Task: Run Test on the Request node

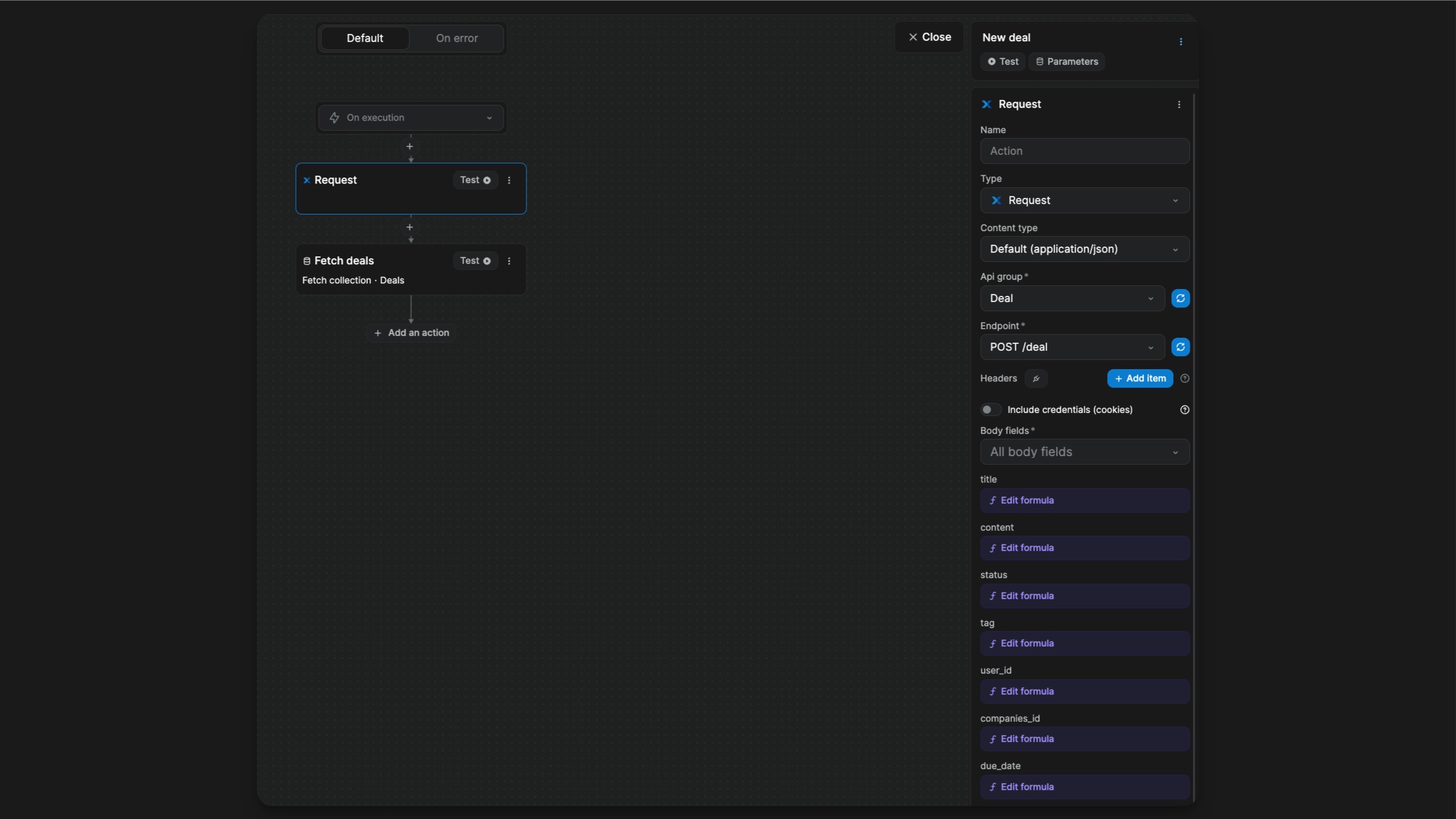Action: tap(474, 179)
